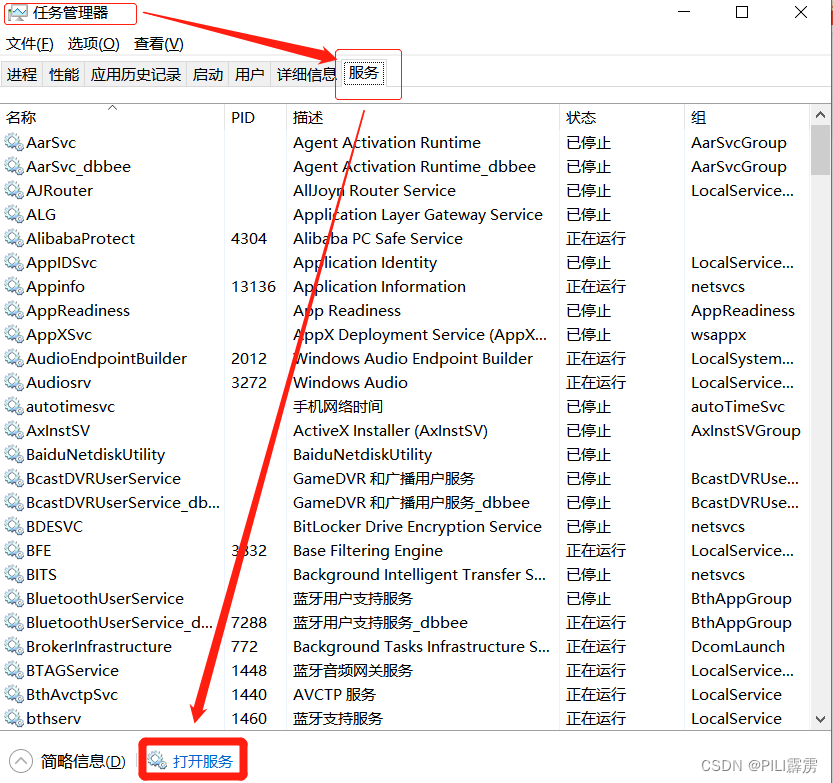This screenshot has width=833, height=783.
Task: Select the BcastDVRUserService row name
Action: coord(104,478)
